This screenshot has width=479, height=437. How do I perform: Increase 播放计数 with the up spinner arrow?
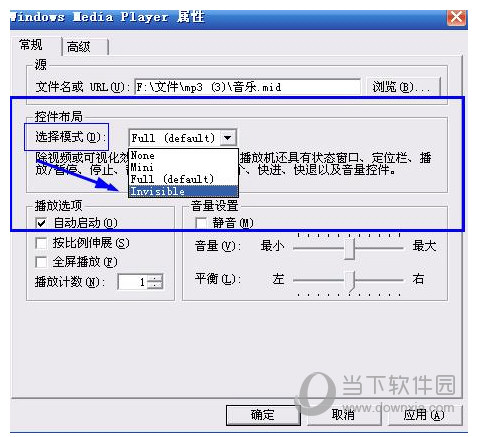155,278
